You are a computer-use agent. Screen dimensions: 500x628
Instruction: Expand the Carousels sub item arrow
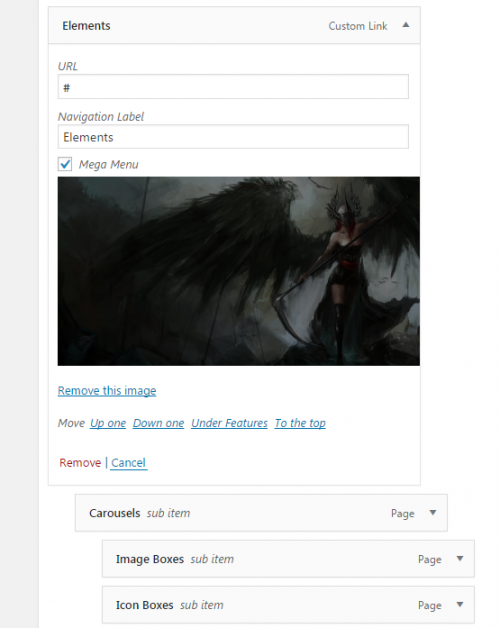coord(433,513)
